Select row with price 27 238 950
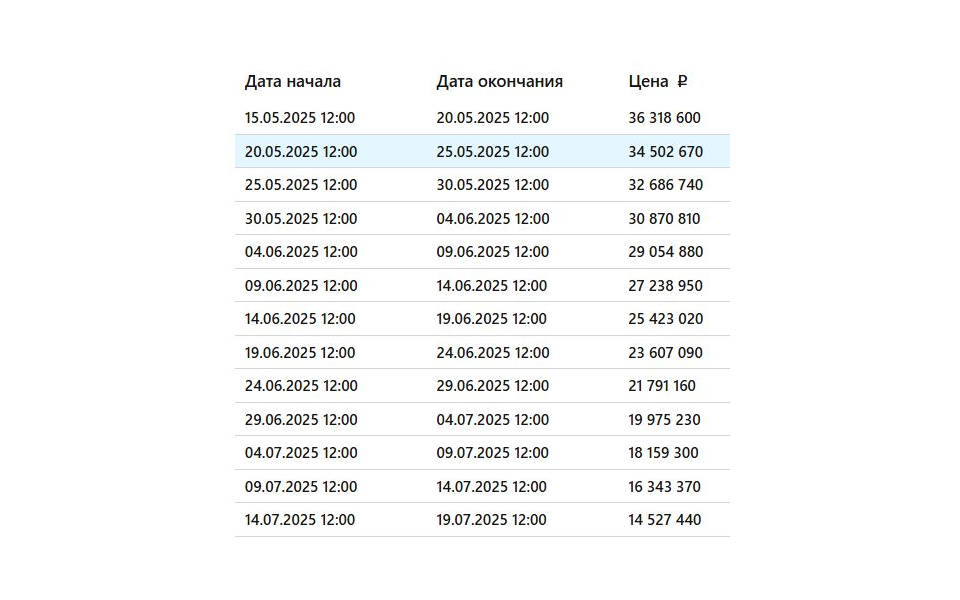 click(x=482, y=285)
